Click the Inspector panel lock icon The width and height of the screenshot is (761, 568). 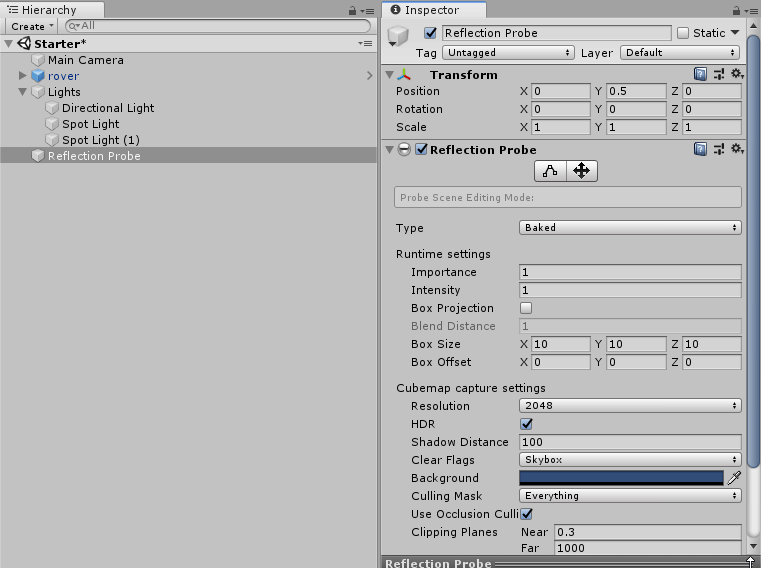pos(734,10)
